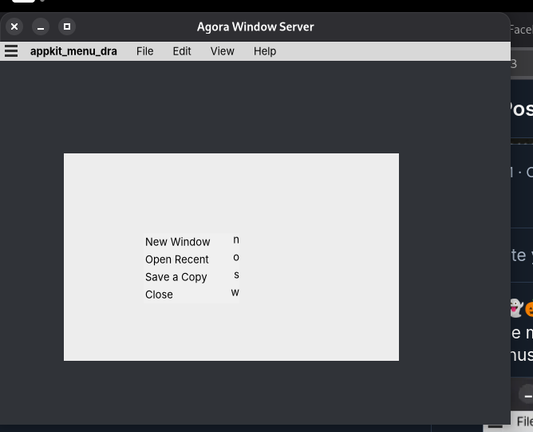Open the hamburger menu icon
Viewport: 533px width, 432px height.
tap(11, 51)
